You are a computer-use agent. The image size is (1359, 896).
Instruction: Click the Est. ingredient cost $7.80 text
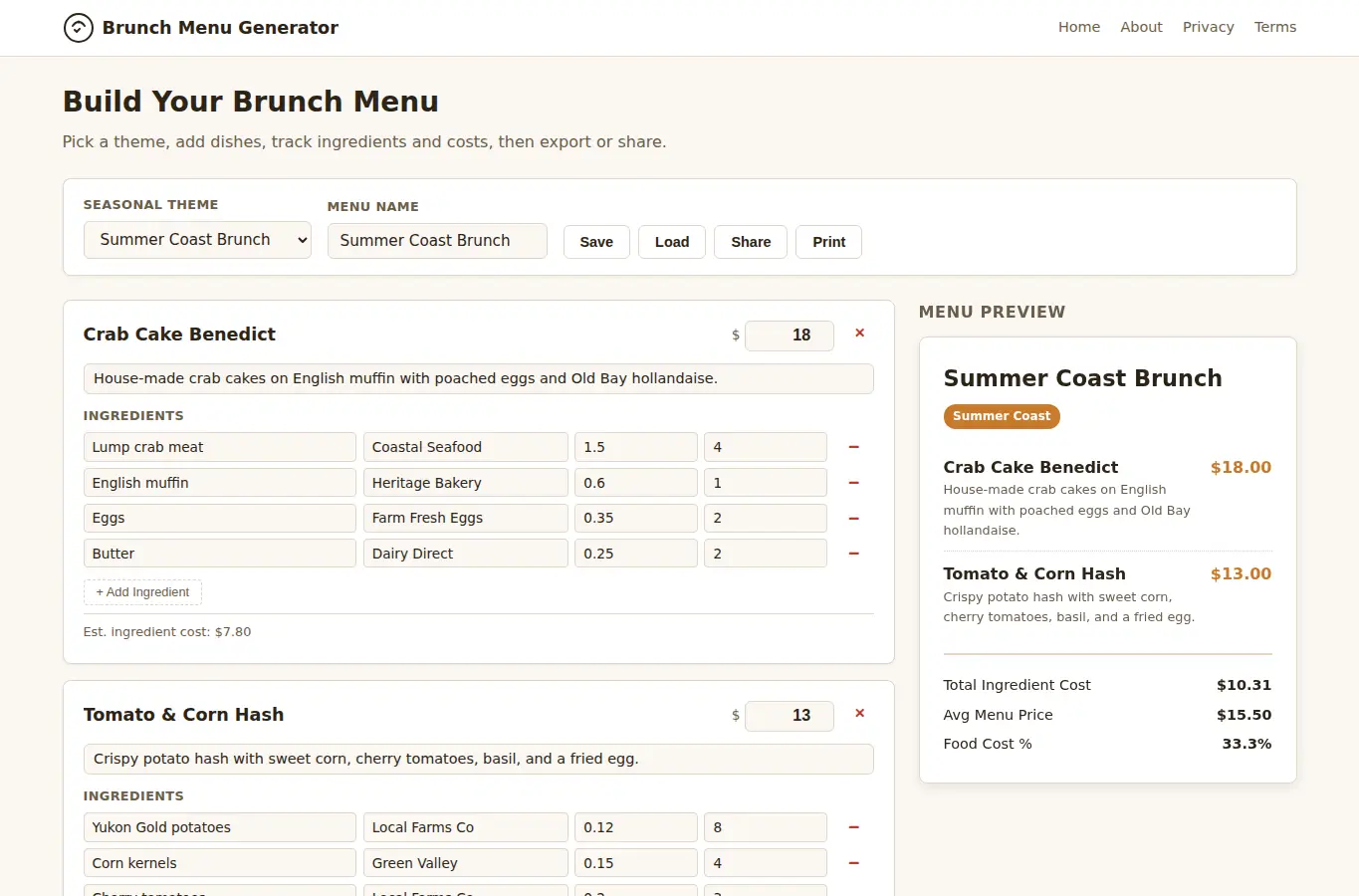pos(167,632)
